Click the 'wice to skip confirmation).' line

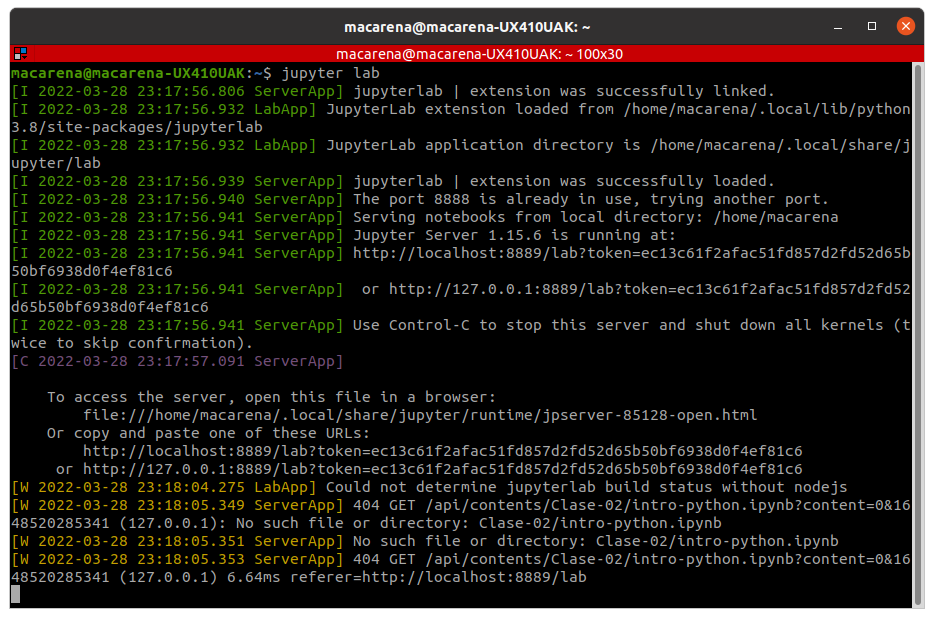pyautogui.click(x=132, y=343)
